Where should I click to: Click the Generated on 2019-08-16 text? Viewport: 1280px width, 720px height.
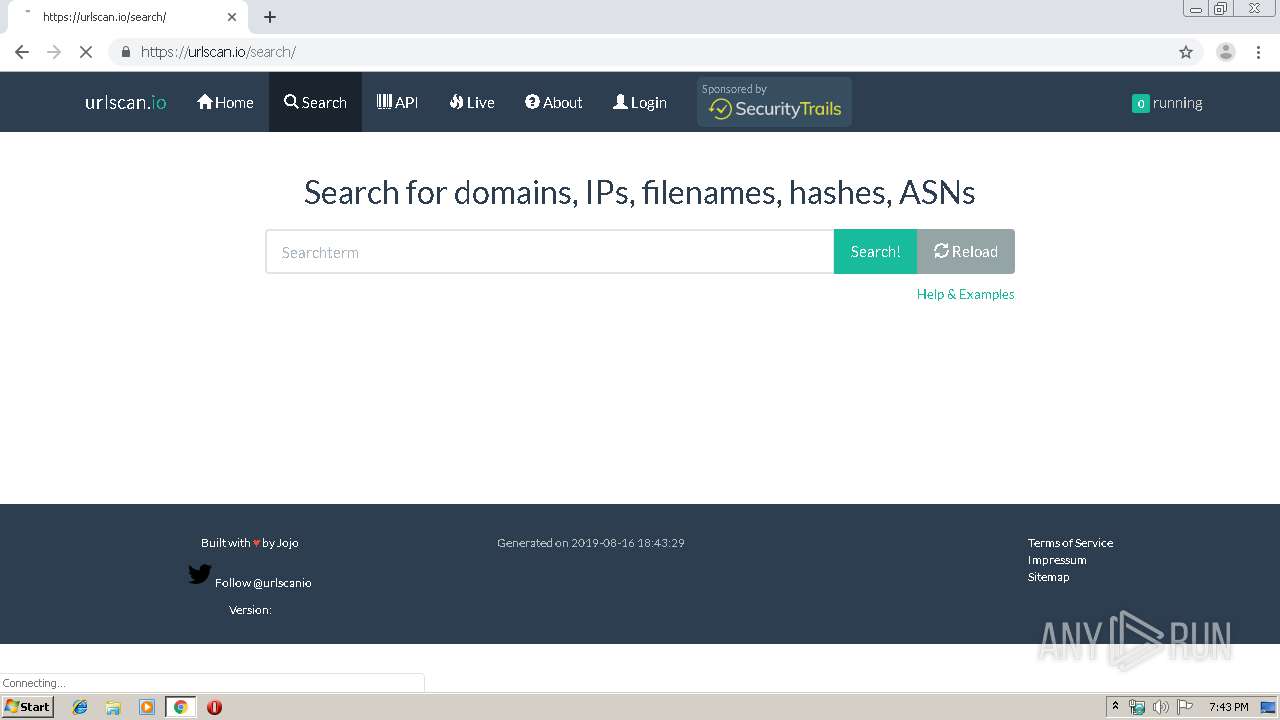point(591,543)
